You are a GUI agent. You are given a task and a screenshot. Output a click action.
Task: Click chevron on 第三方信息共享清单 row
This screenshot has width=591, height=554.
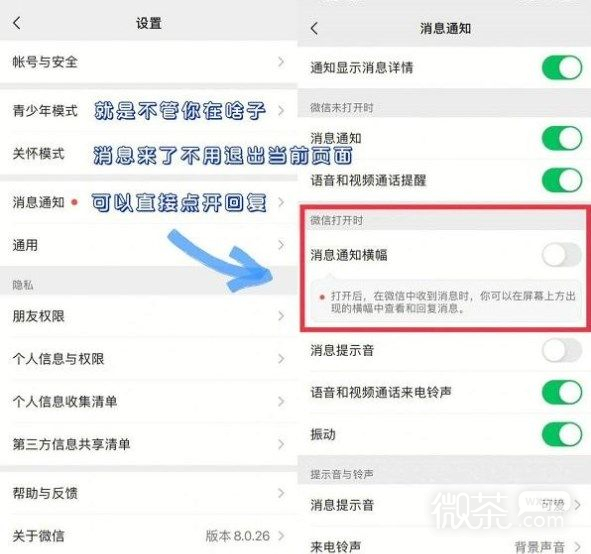(281, 444)
